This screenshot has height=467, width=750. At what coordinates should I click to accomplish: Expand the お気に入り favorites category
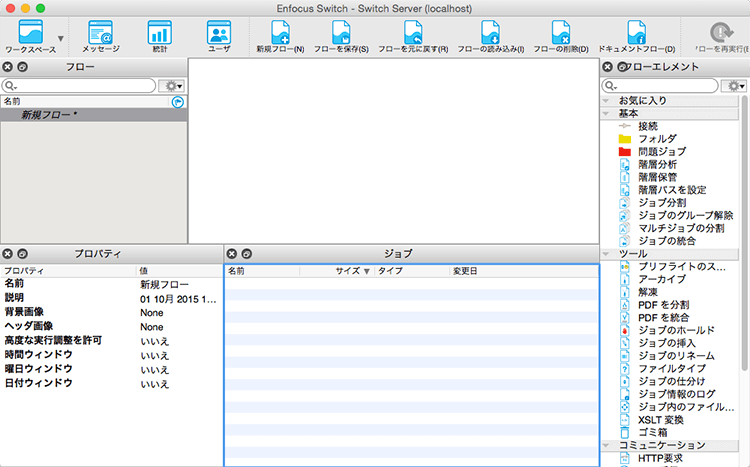tap(606, 101)
